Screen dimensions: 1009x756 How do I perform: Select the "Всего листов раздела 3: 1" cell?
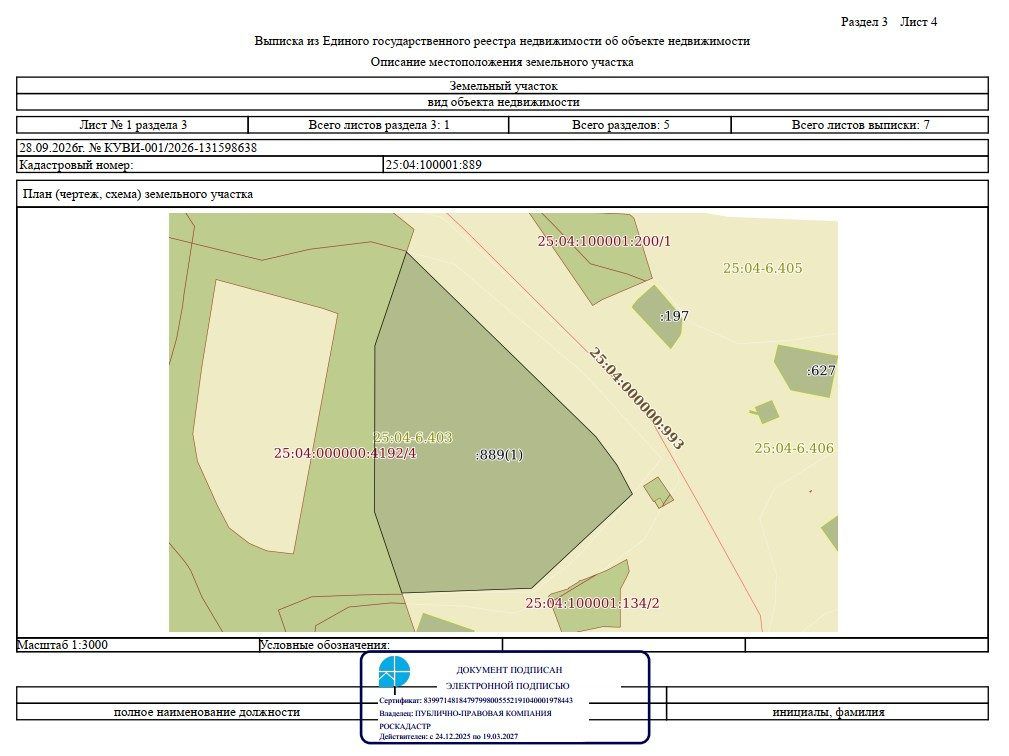point(378,125)
